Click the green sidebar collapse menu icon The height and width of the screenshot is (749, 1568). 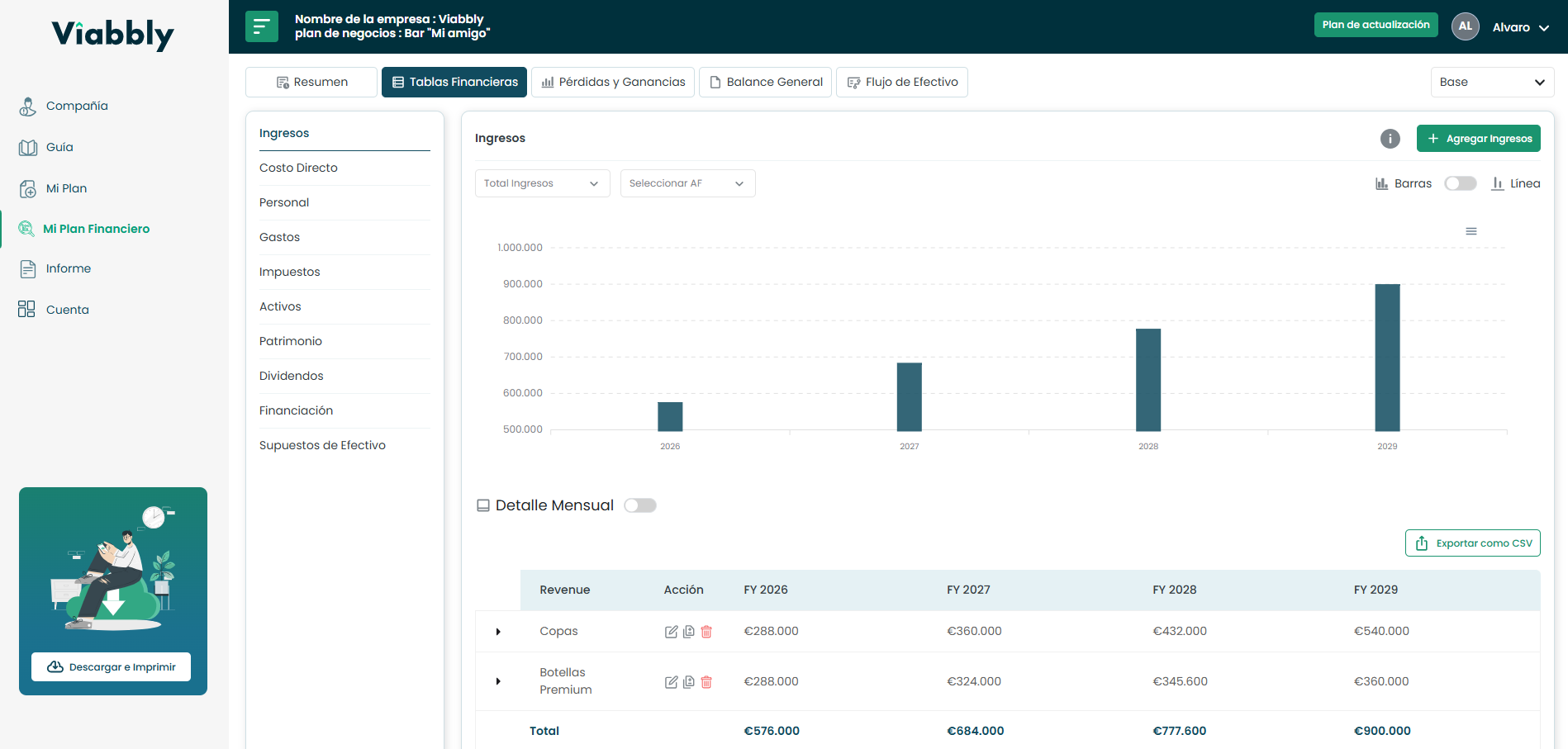coord(261,26)
